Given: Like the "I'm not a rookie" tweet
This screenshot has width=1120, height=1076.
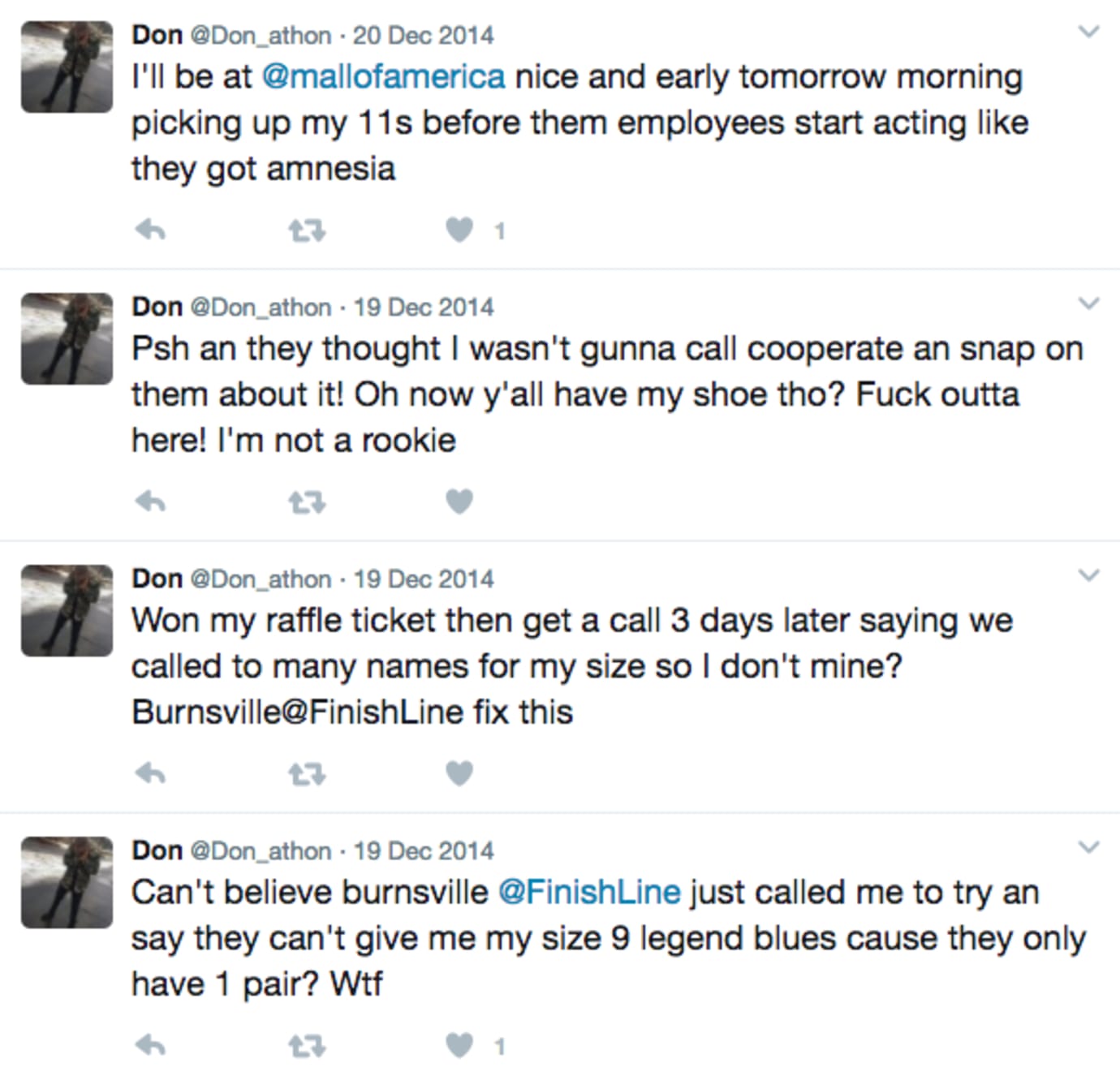Looking at the screenshot, I should click(459, 503).
